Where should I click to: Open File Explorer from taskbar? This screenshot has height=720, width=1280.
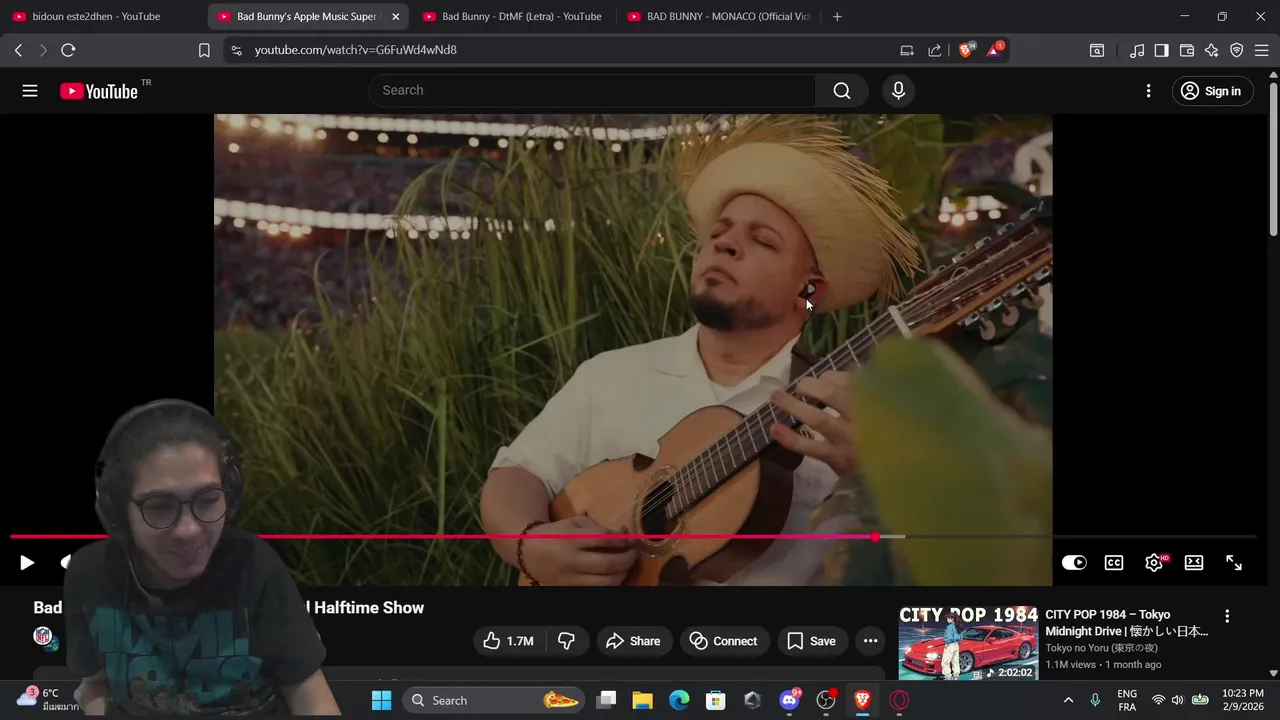coord(642,700)
